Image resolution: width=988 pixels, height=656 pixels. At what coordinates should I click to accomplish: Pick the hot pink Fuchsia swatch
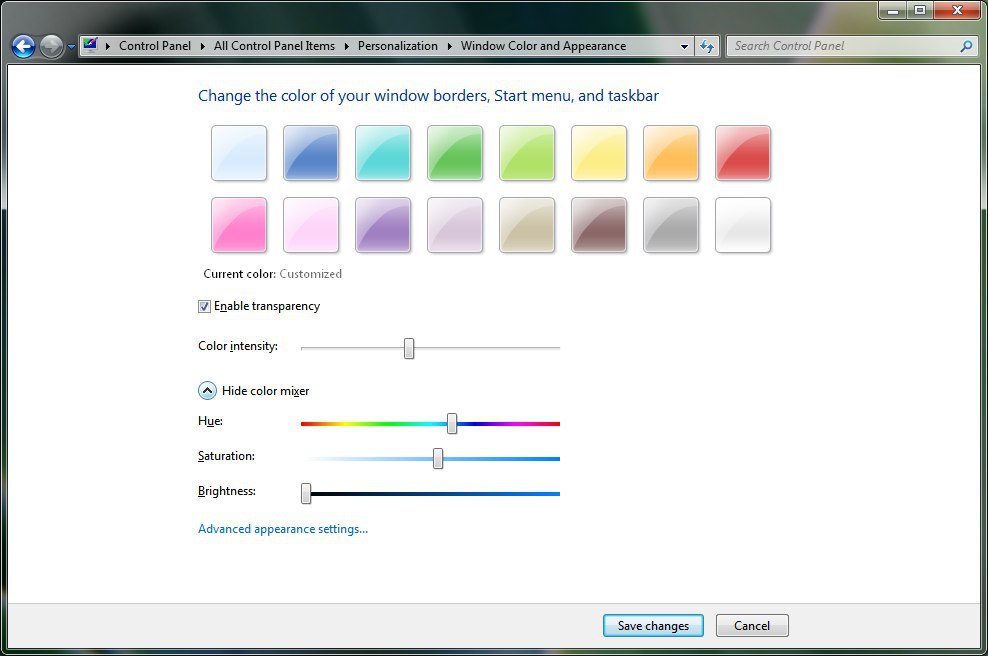point(239,225)
